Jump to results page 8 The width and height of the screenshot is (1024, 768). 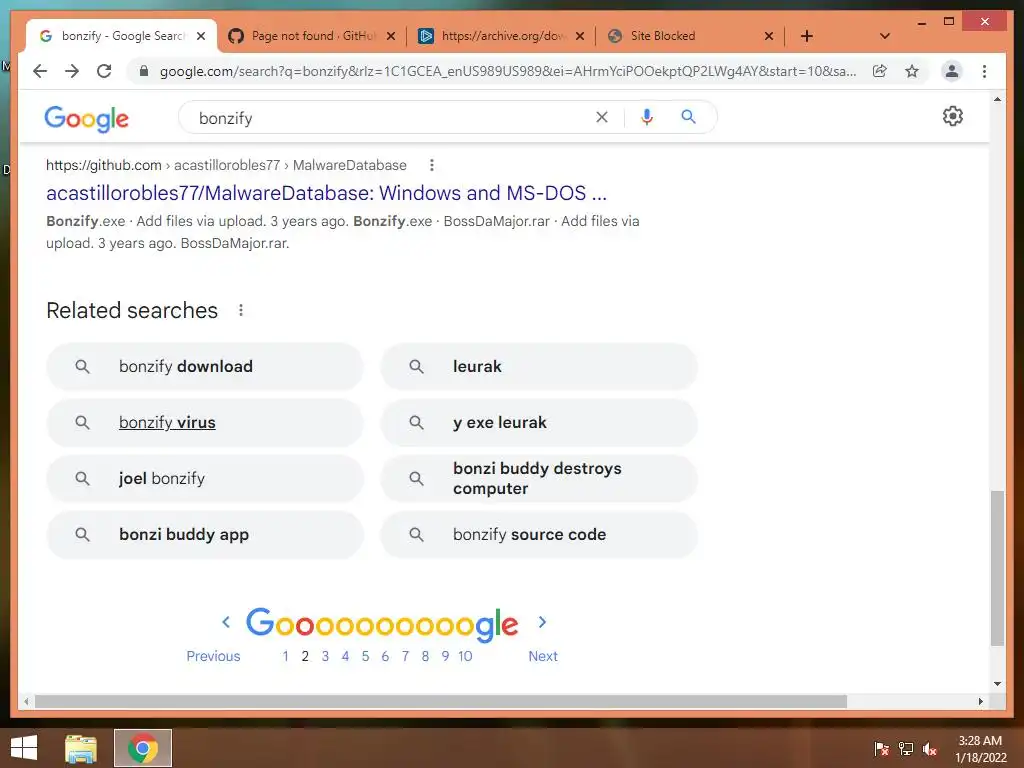click(x=425, y=656)
